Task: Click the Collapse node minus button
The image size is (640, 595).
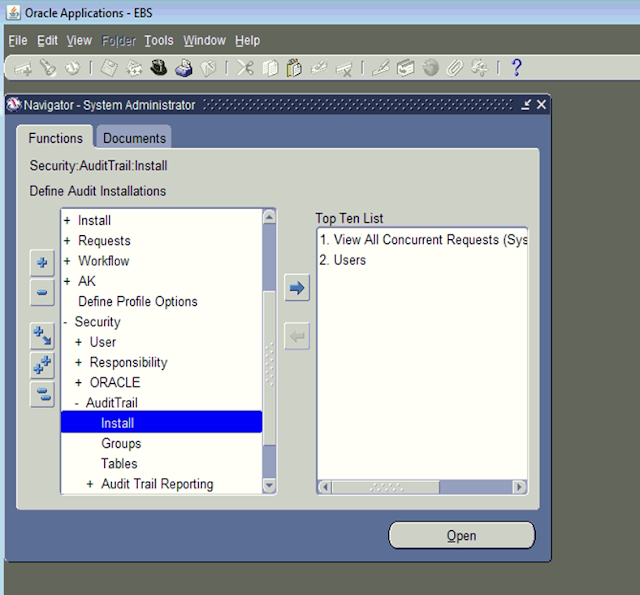Action: [42, 294]
